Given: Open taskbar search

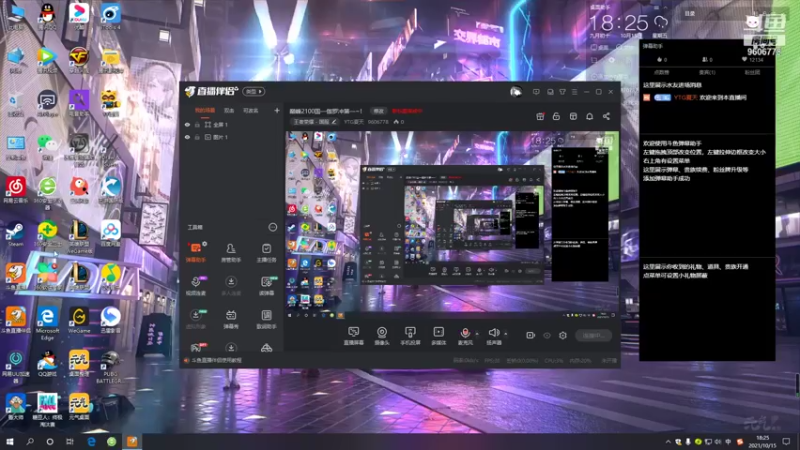Looking at the screenshot, I should 30,441.
